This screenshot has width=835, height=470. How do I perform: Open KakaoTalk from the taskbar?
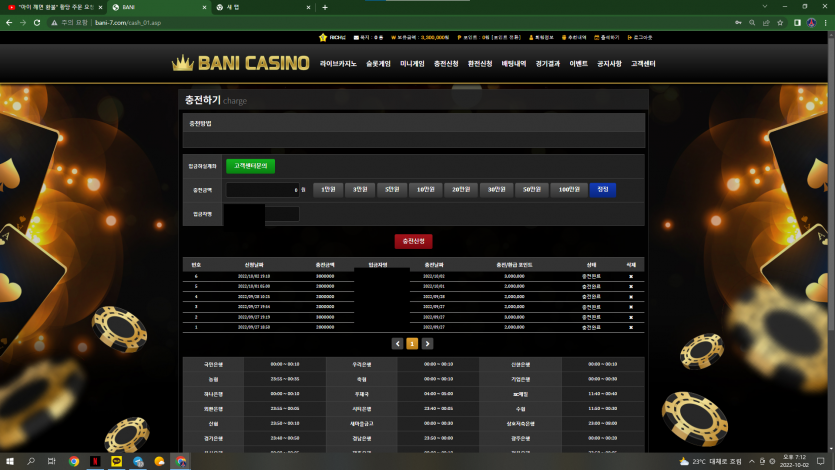point(117,461)
